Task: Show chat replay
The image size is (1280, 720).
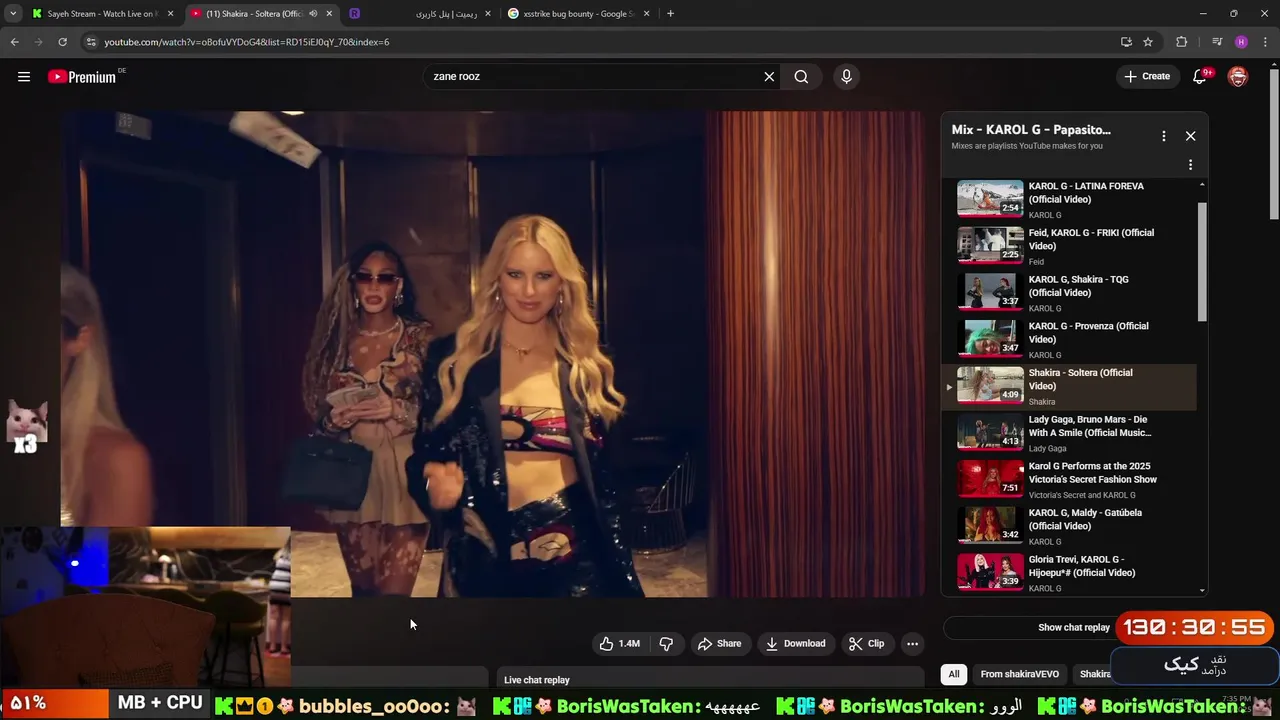Action: pyautogui.click(x=1074, y=628)
